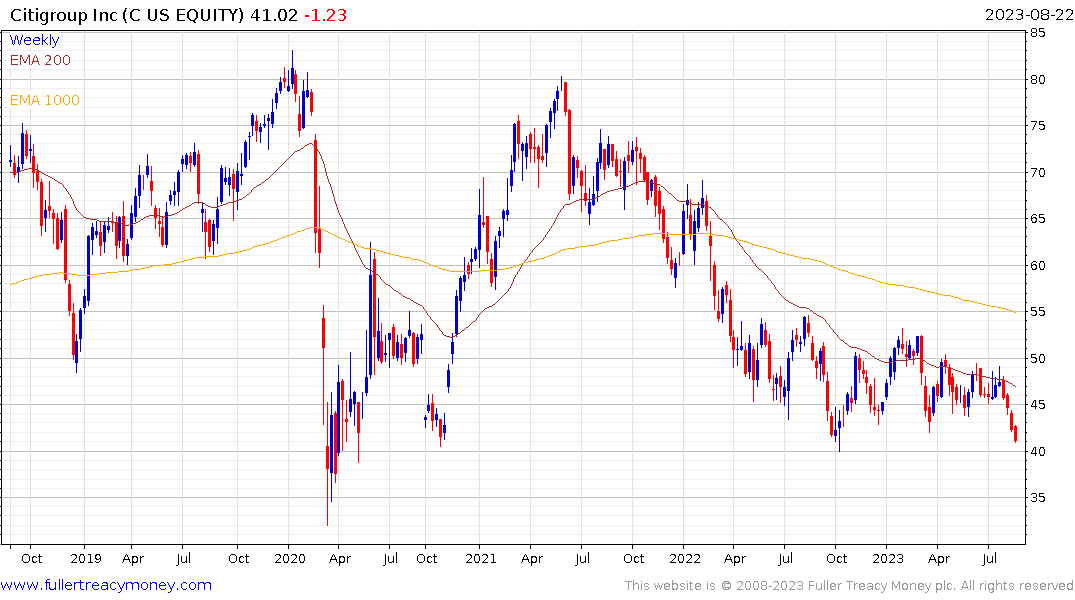This screenshot has width=1075, height=600.
Task: Click the 75 price axis label
Action: (1037, 125)
